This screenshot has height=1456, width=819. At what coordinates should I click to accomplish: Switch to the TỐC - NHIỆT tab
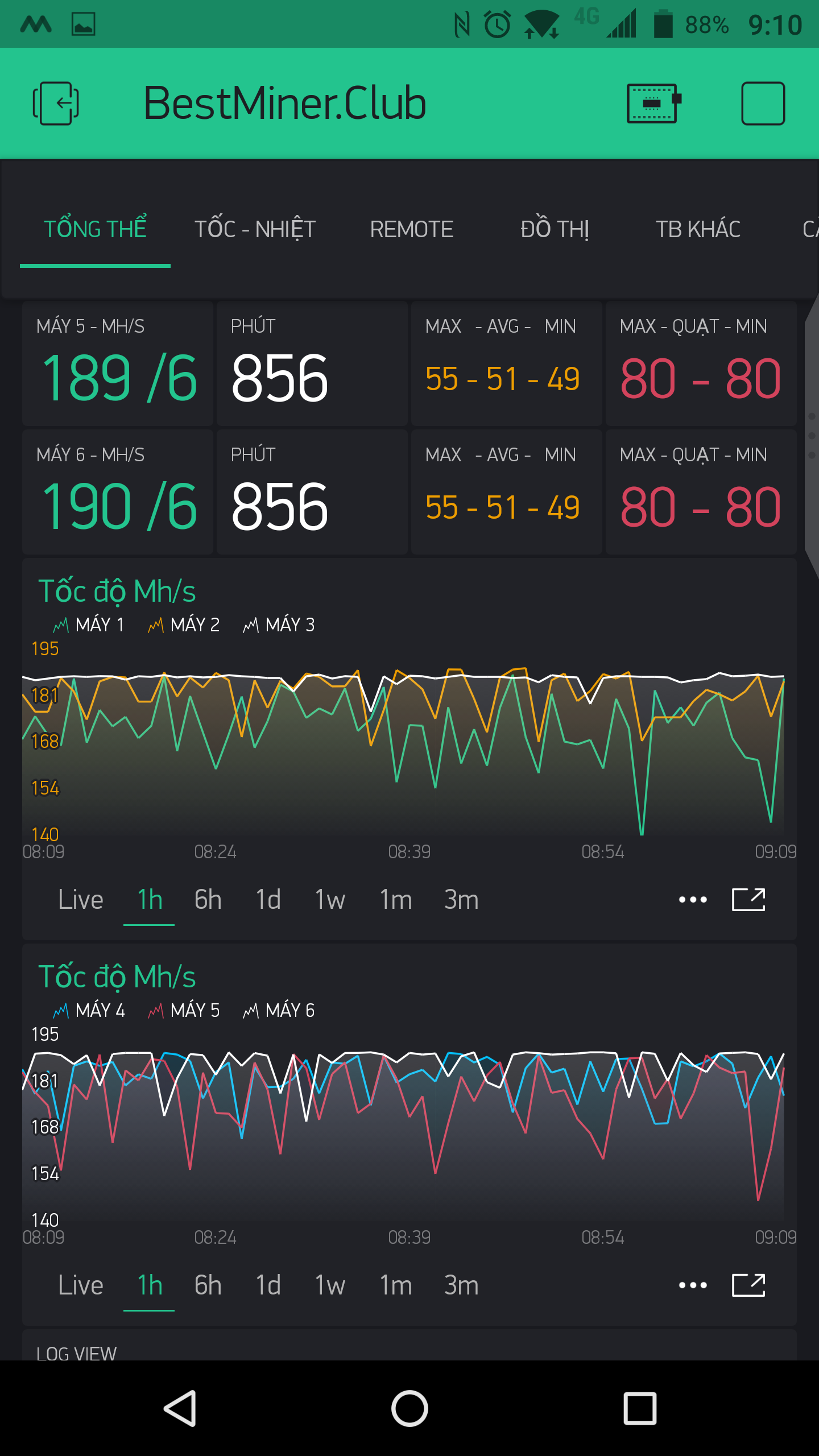(255, 230)
